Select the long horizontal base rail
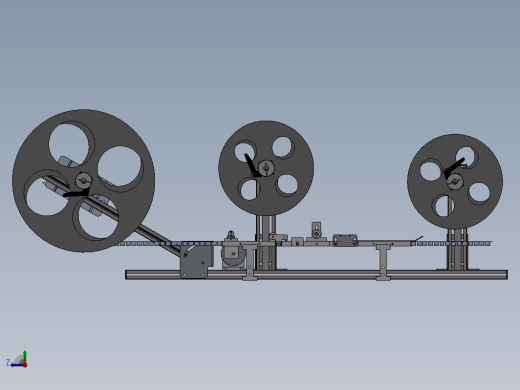Viewport: 520px width, 390px height. tap(317, 275)
